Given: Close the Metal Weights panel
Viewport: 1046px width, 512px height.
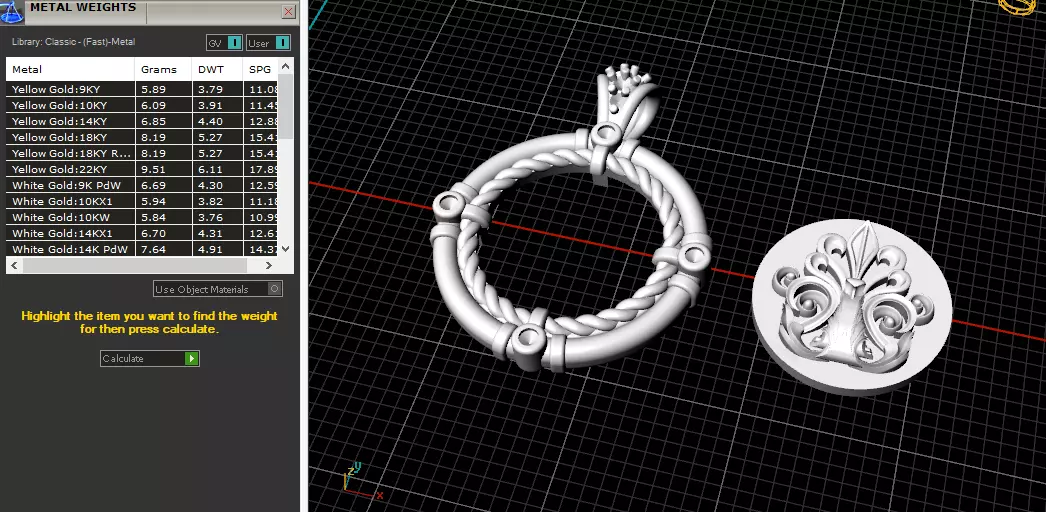Looking at the screenshot, I should point(288,11).
